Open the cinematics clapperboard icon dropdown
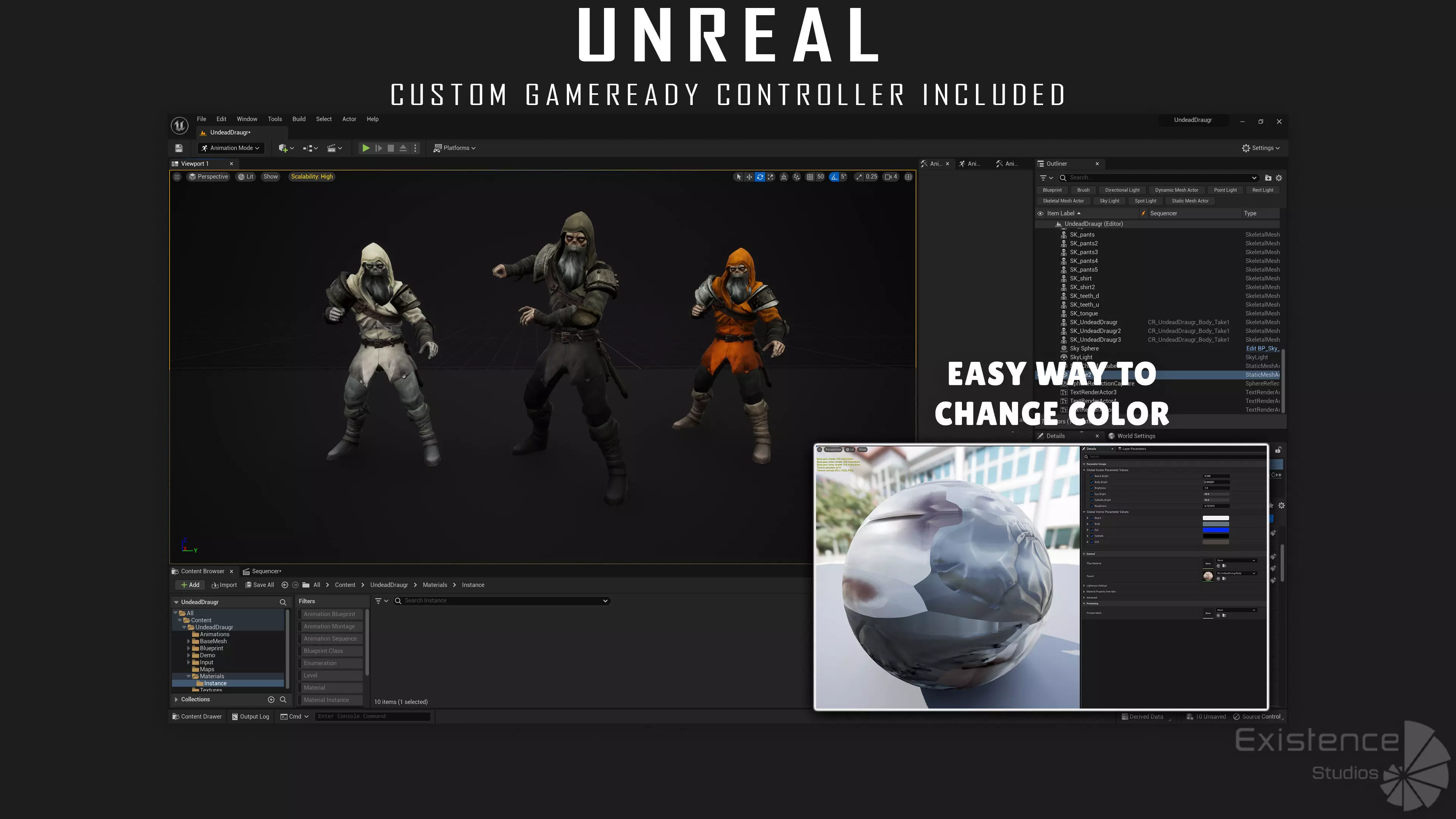The width and height of the screenshot is (1456, 819). (334, 148)
